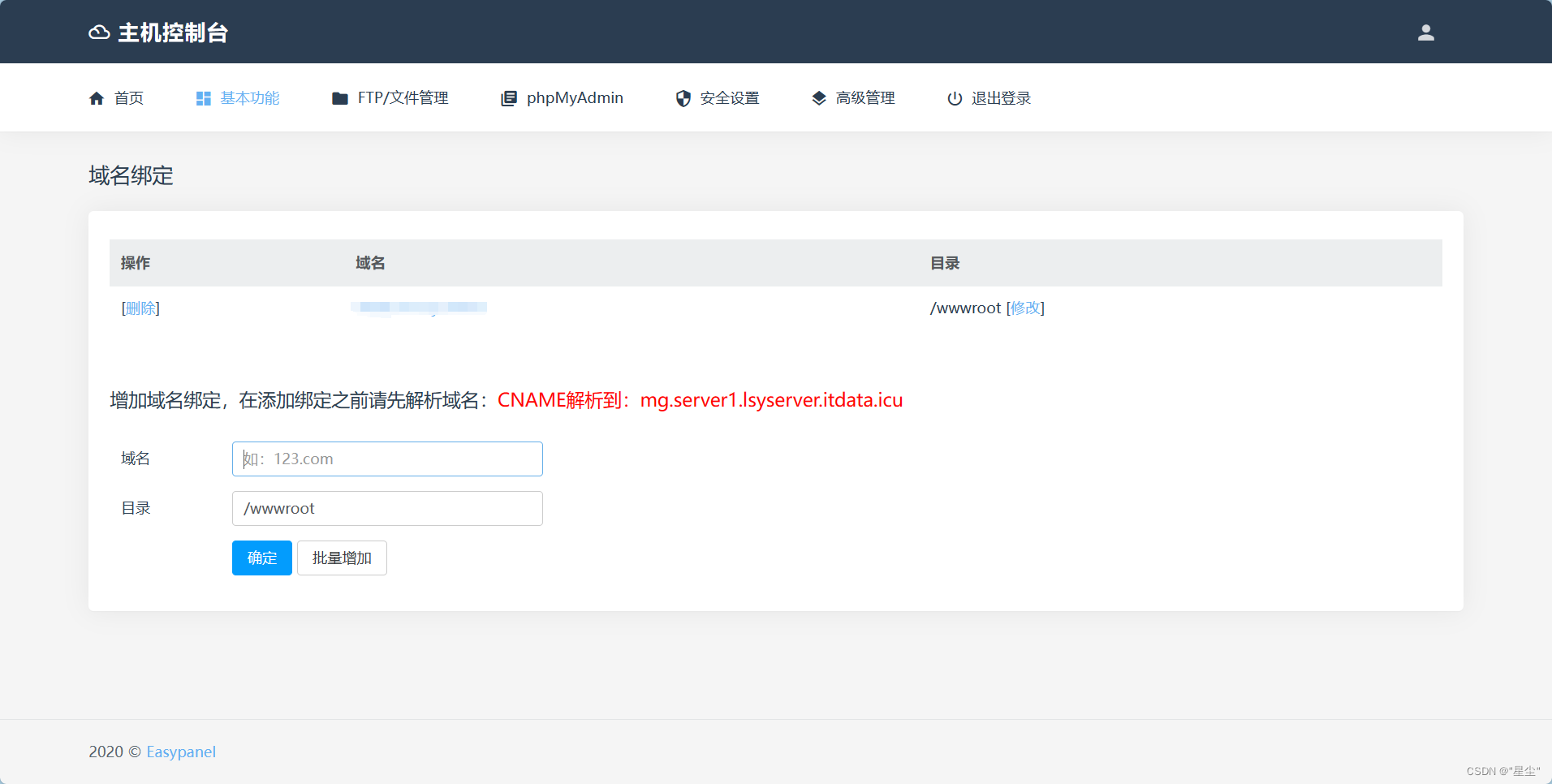
Task: Open the 高级管理 menu text
Action: (x=865, y=98)
